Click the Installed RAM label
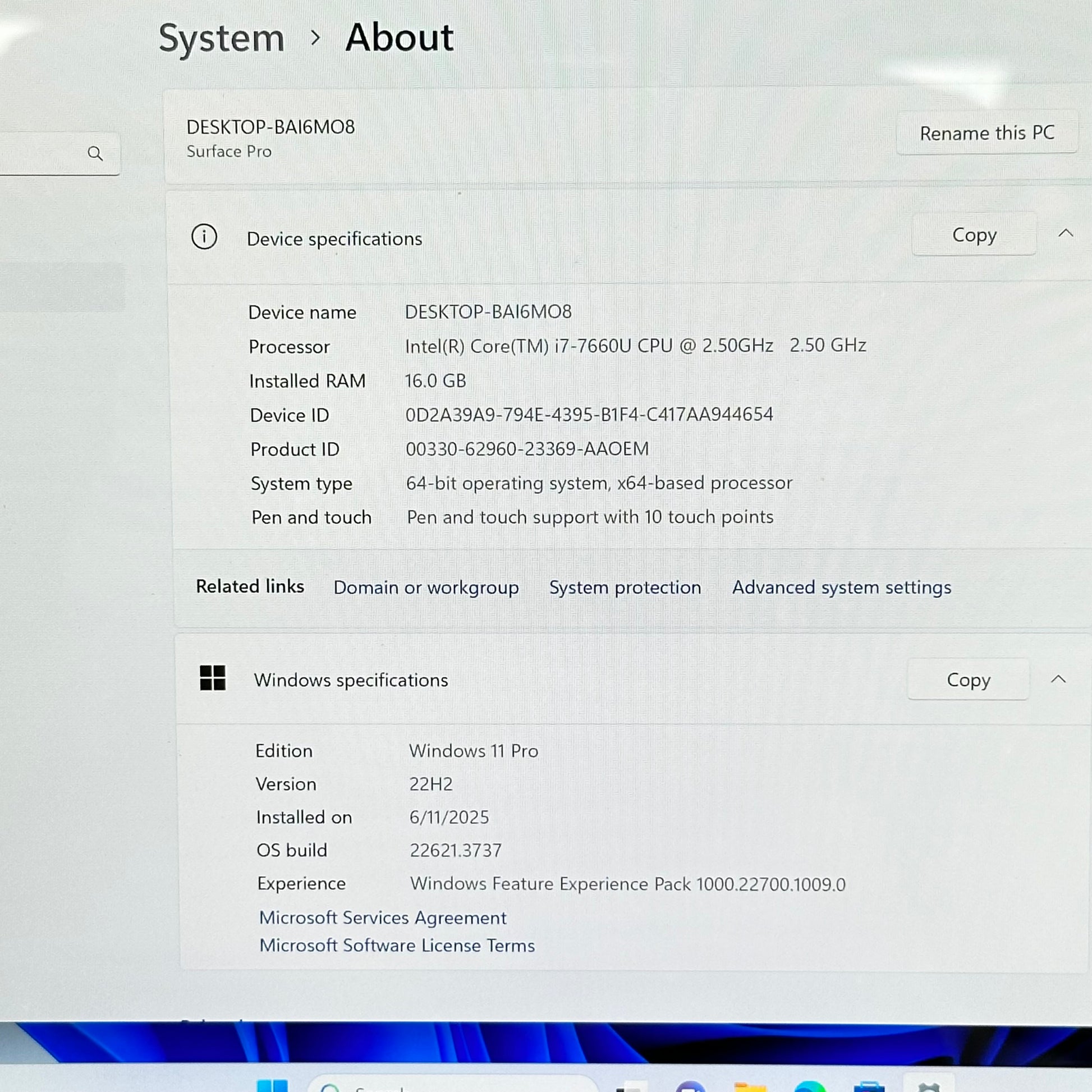The height and width of the screenshot is (1092, 1092). [308, 381]
